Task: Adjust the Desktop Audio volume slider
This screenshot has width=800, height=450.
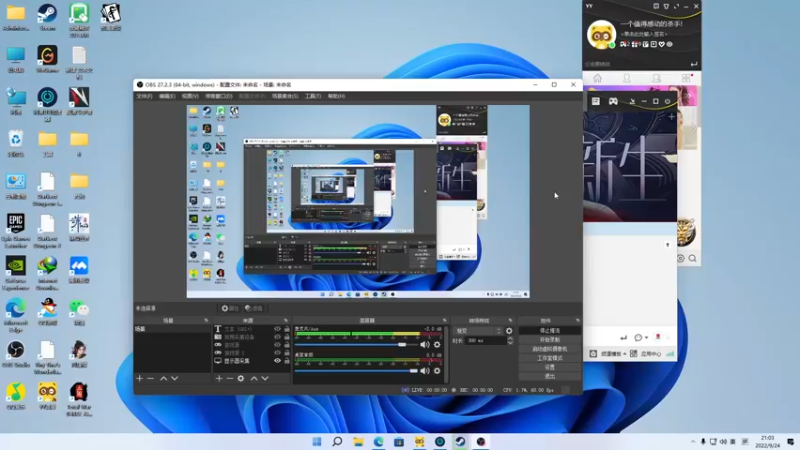Action: (357, 371)
